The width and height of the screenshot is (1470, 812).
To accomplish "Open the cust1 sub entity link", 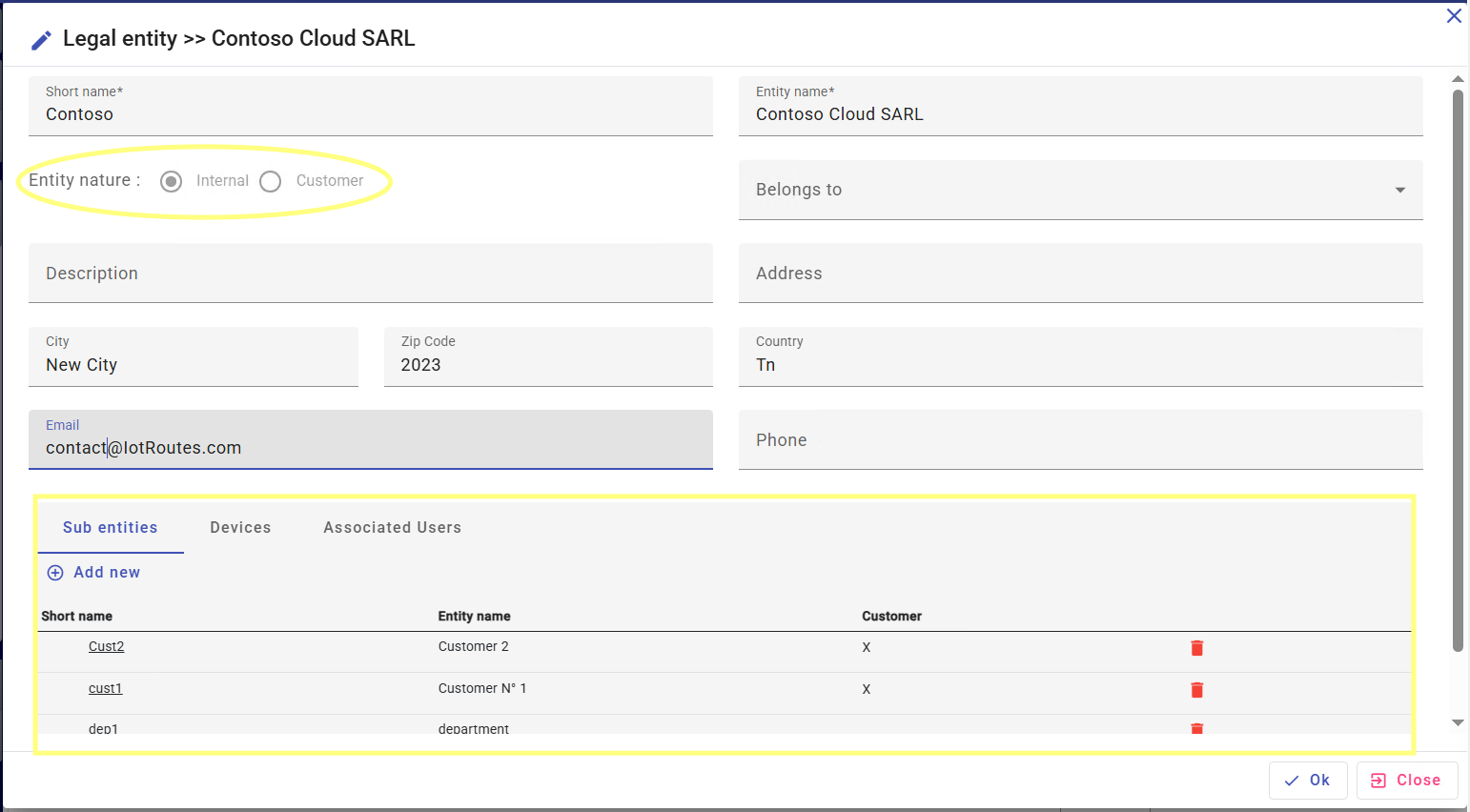I will (x=105, y=688).
